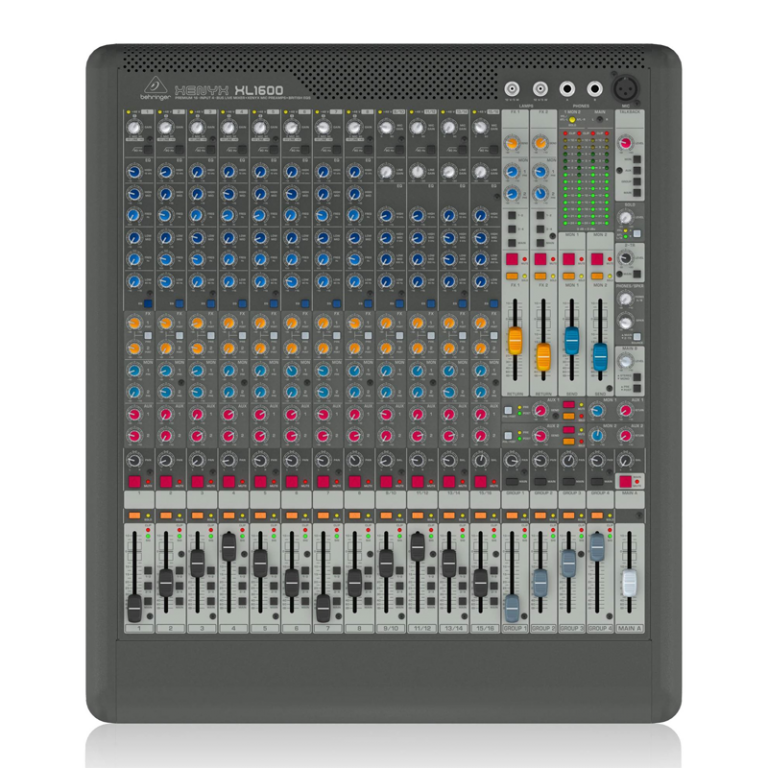The width and height of the screenshot is (768, 768).
Task: Solo MON 1 send strip
Action: [x=569, y=277]
